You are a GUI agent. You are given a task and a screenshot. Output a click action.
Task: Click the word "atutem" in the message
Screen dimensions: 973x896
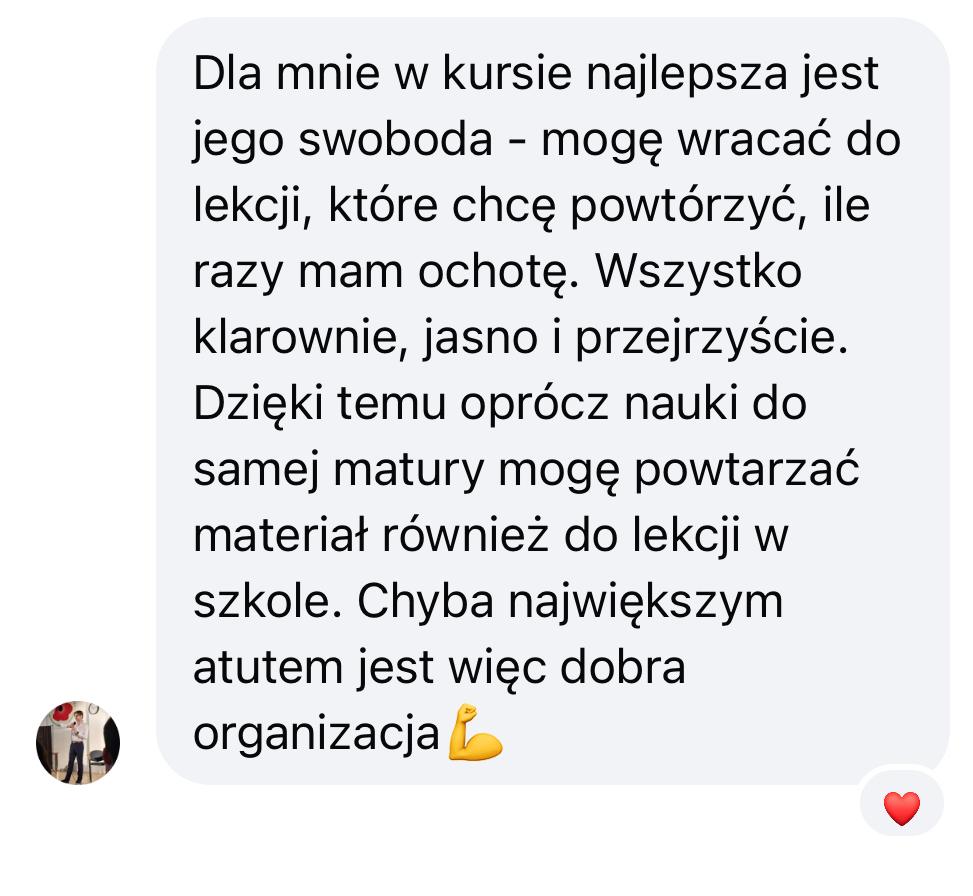pyautogui.click(x=268, y=668)
